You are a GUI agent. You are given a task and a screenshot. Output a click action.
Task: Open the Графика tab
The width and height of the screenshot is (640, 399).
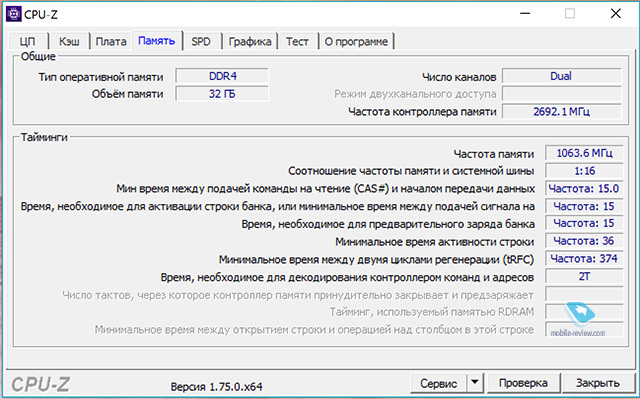click(x=250, y=42)
